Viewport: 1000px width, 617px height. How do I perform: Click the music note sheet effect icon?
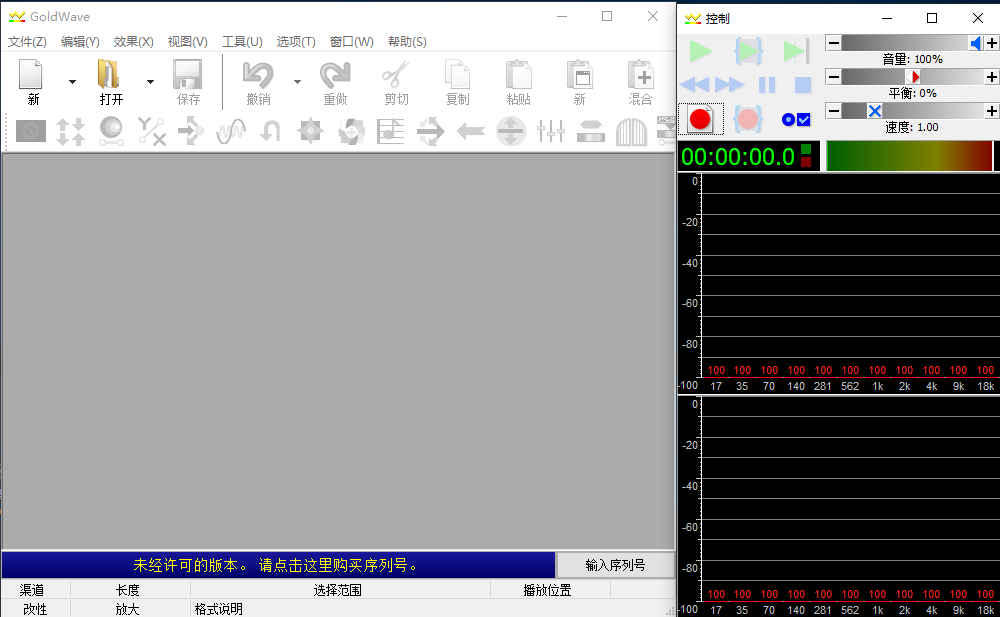pyautogui.click(x=390, y=131)
